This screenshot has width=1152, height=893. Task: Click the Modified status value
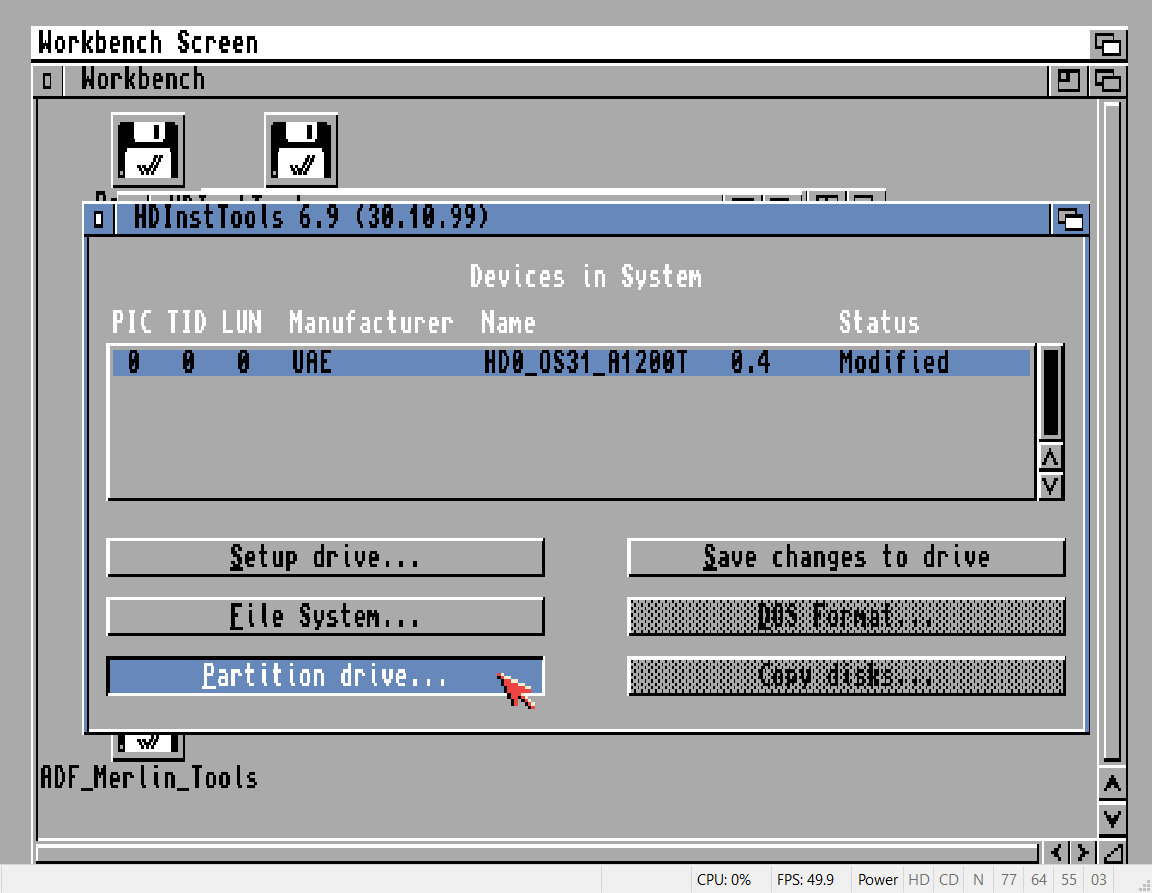pyautogui.click(x=894, y=362)
